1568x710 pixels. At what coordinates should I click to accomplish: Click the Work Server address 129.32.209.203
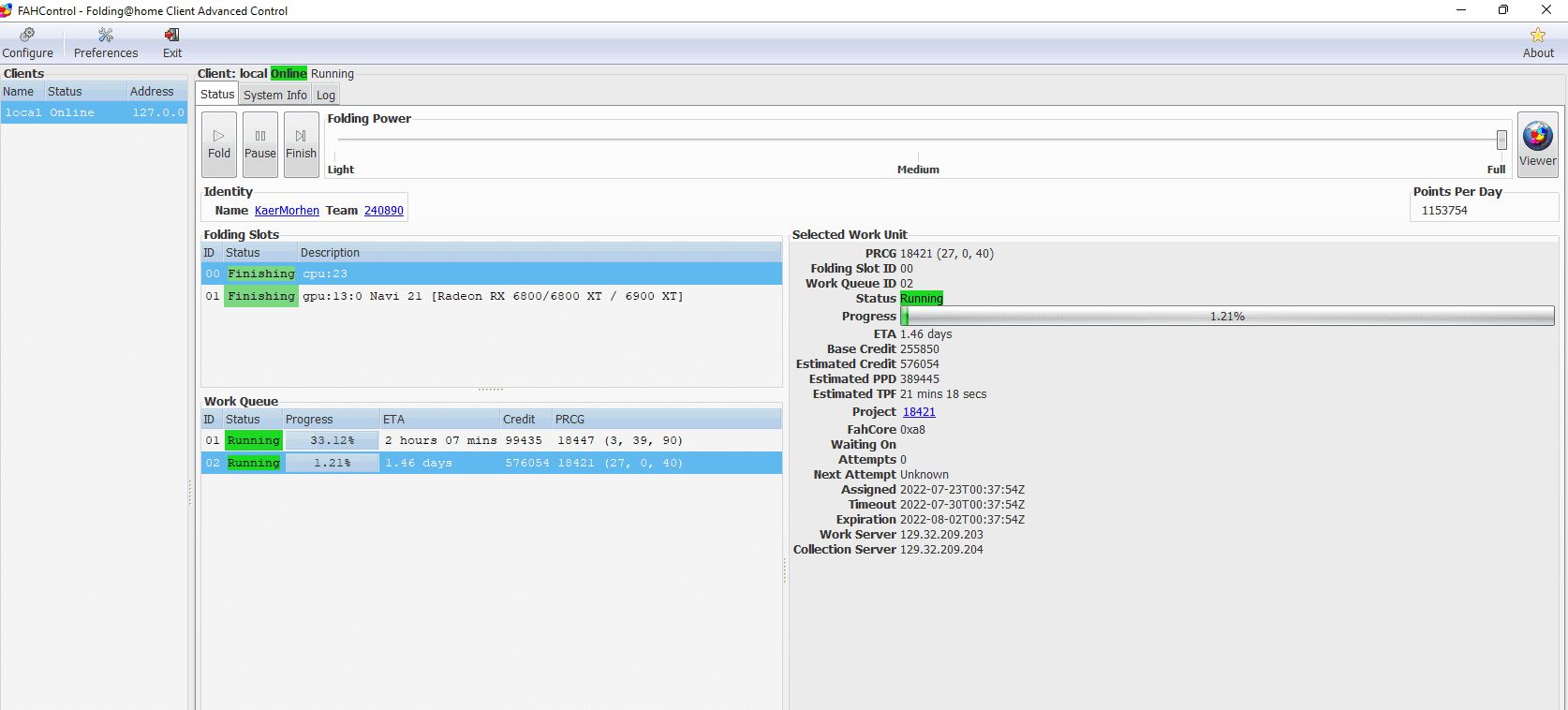point(941,535)
